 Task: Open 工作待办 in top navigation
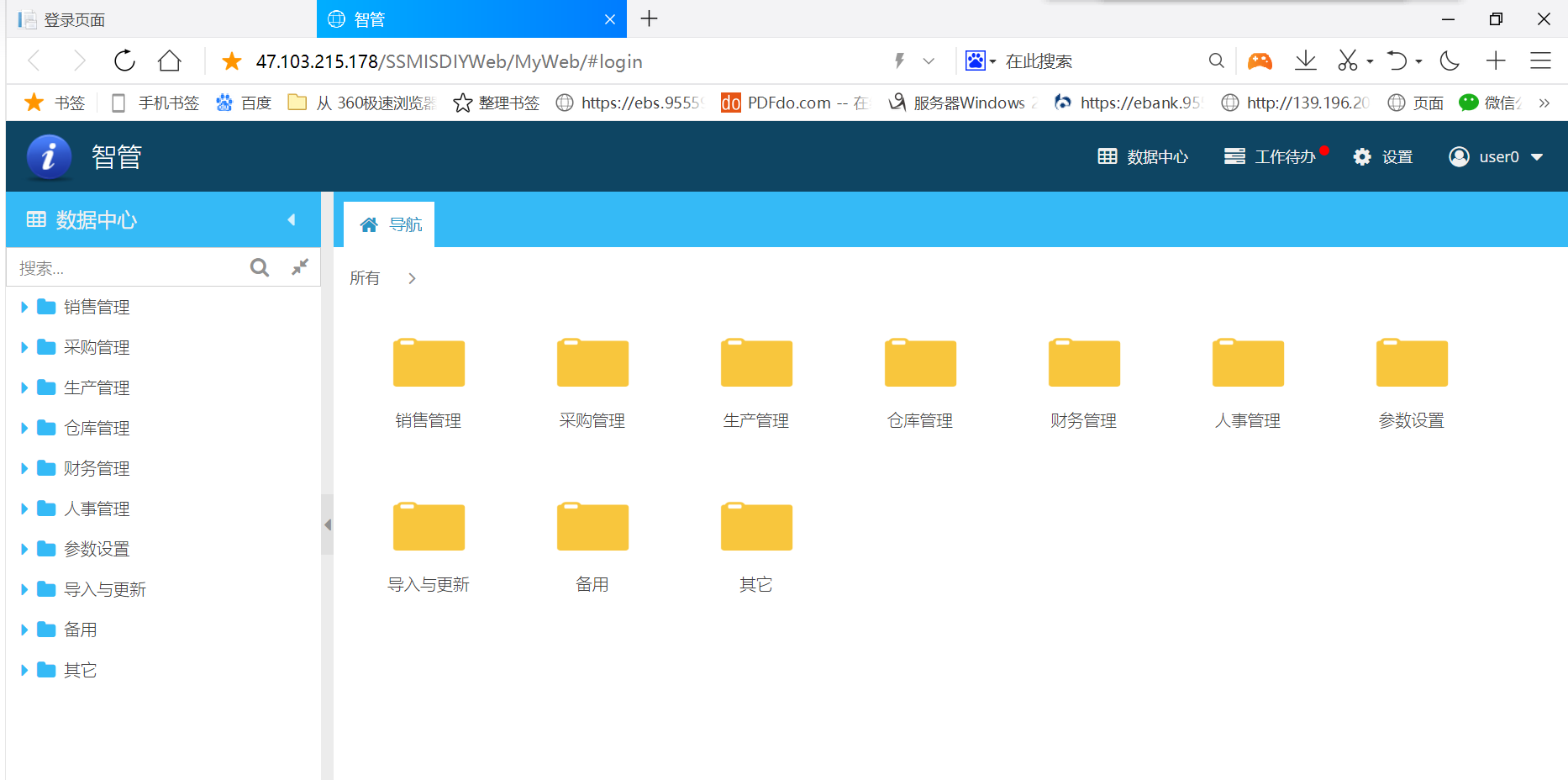pyautogui.click(x=1271, y=156)
